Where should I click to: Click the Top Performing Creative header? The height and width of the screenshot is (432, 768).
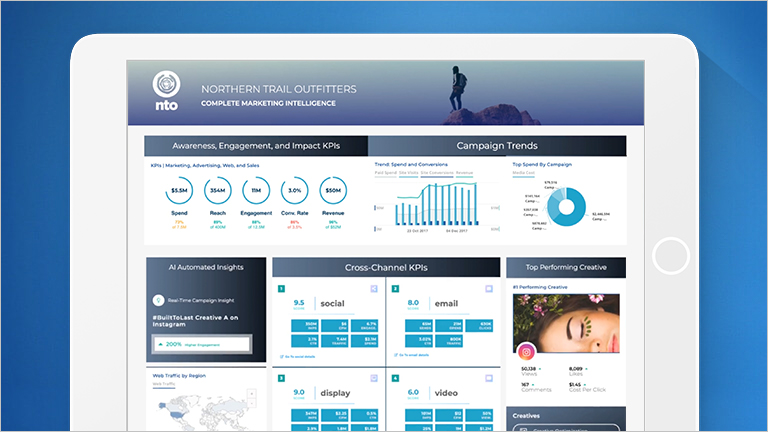click(566, 267)
